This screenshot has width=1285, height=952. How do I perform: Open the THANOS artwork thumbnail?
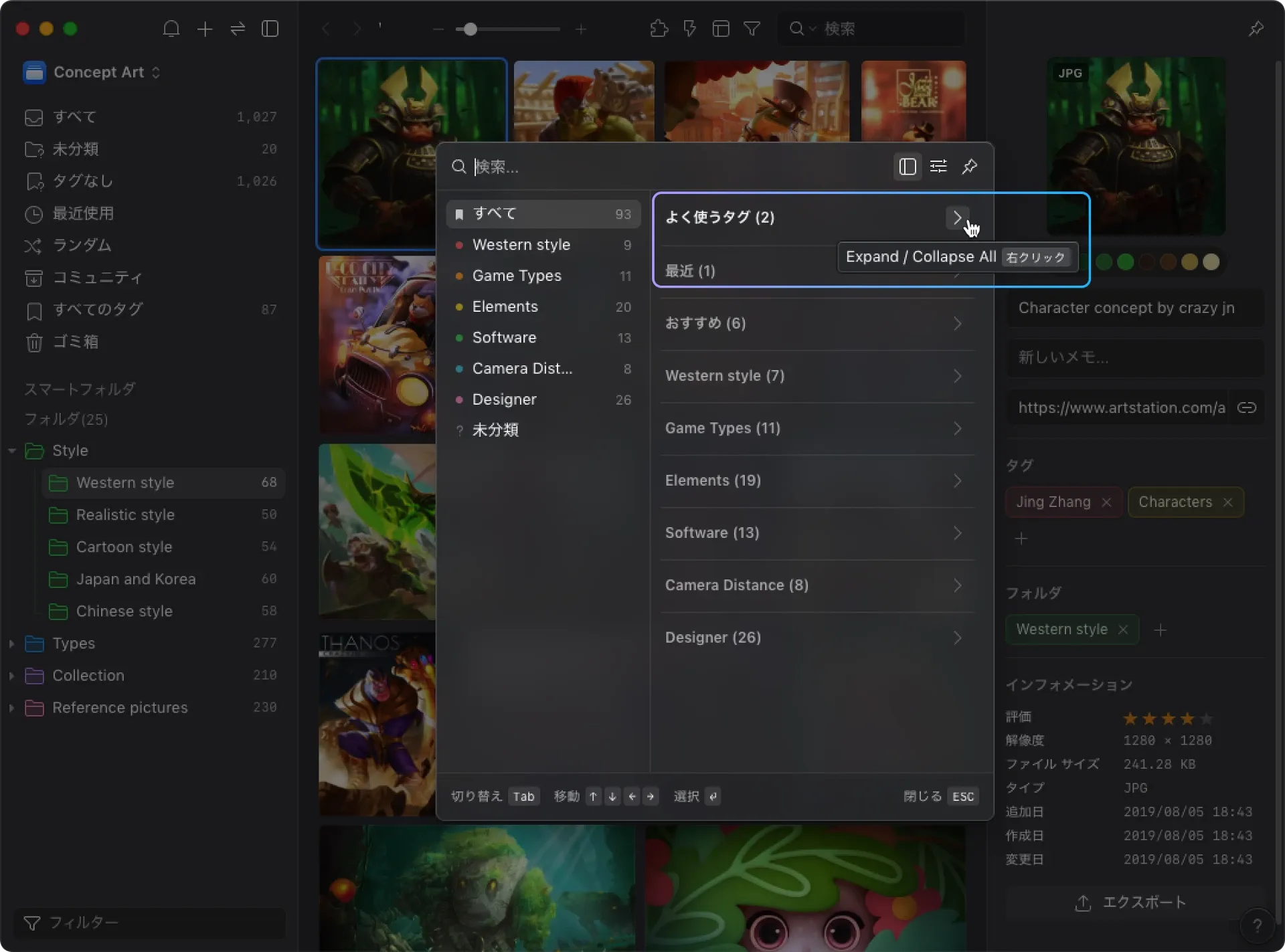pyautogui.click(x=377, y=724)
